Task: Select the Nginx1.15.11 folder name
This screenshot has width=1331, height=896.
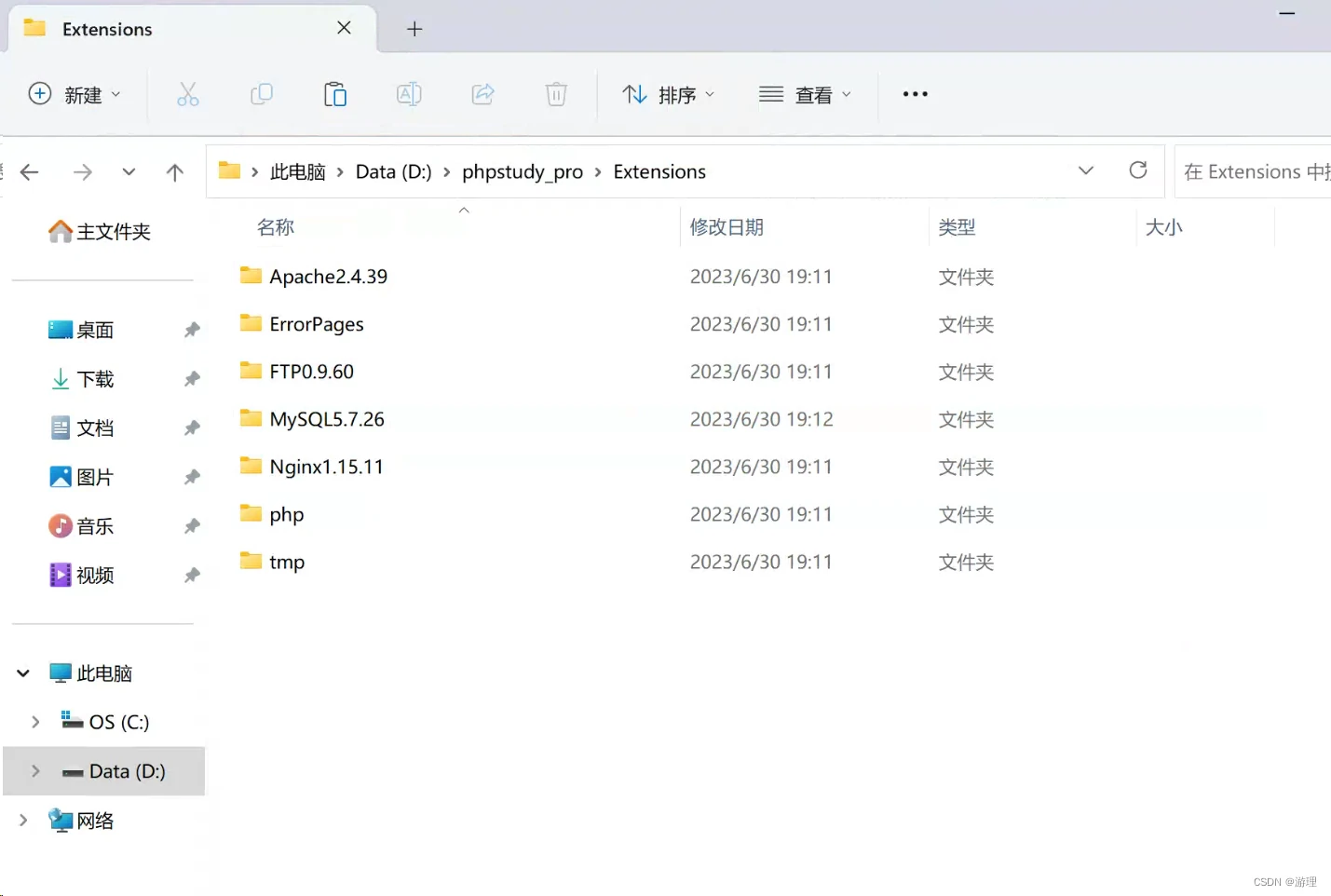Action: (327, 467)
